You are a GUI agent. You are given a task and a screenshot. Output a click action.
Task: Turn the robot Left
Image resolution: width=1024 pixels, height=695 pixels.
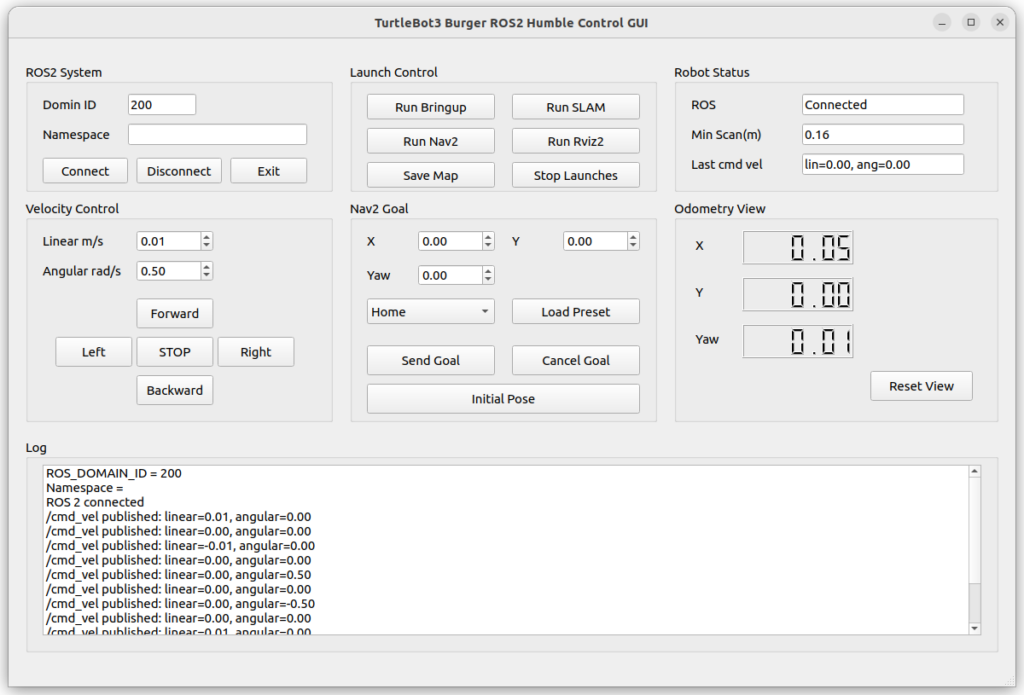(93, 352)
